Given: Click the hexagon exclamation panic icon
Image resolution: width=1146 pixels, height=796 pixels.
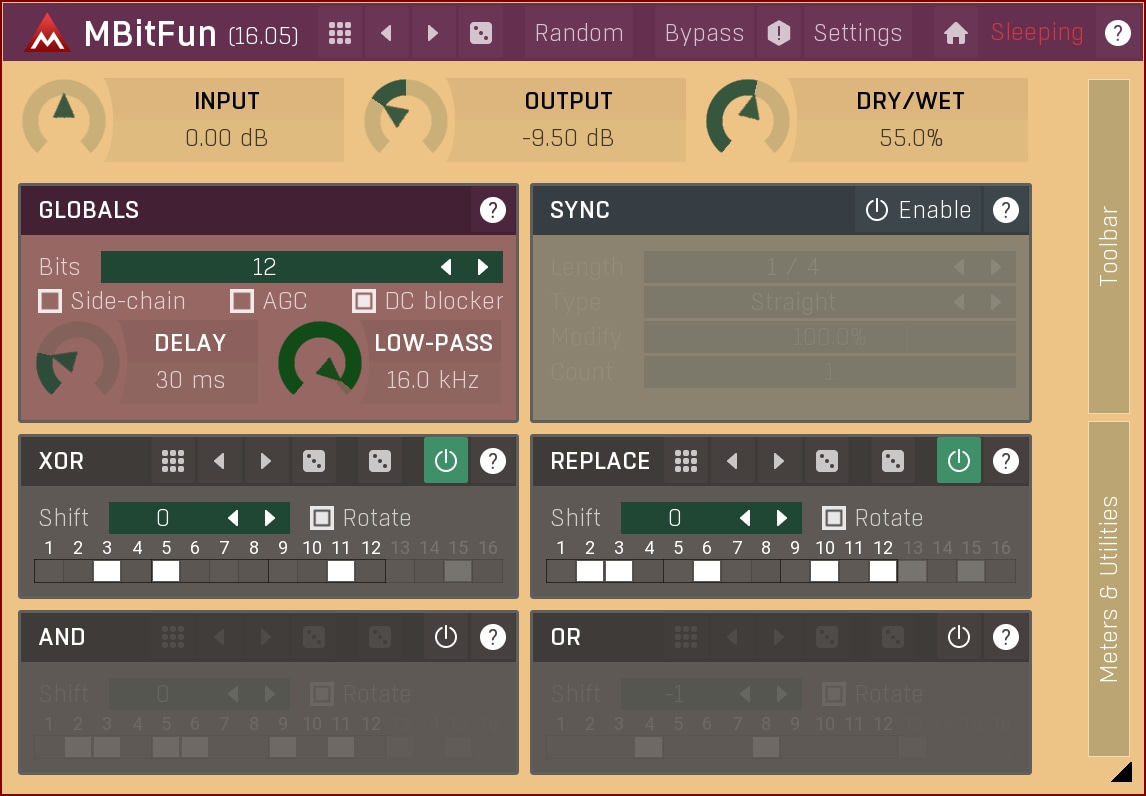Looking at the screenshot, I should 779,33.
